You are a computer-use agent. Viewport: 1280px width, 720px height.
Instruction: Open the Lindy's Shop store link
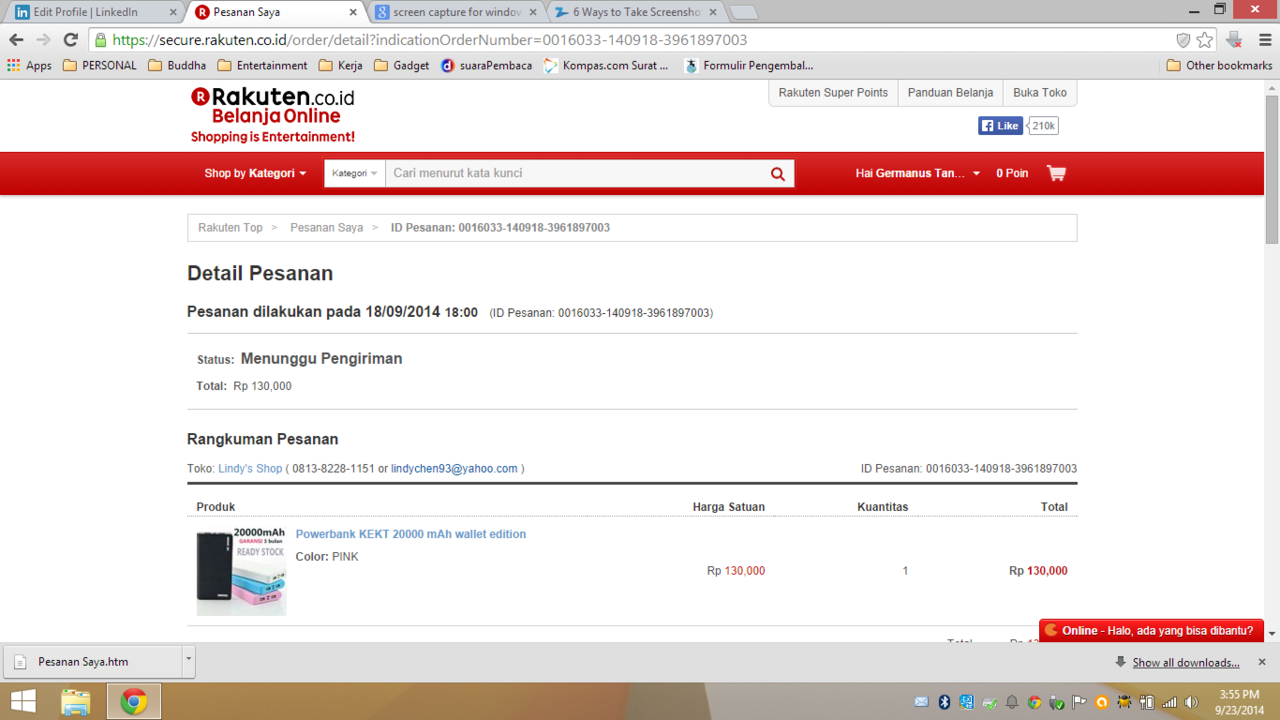(250, 468)
